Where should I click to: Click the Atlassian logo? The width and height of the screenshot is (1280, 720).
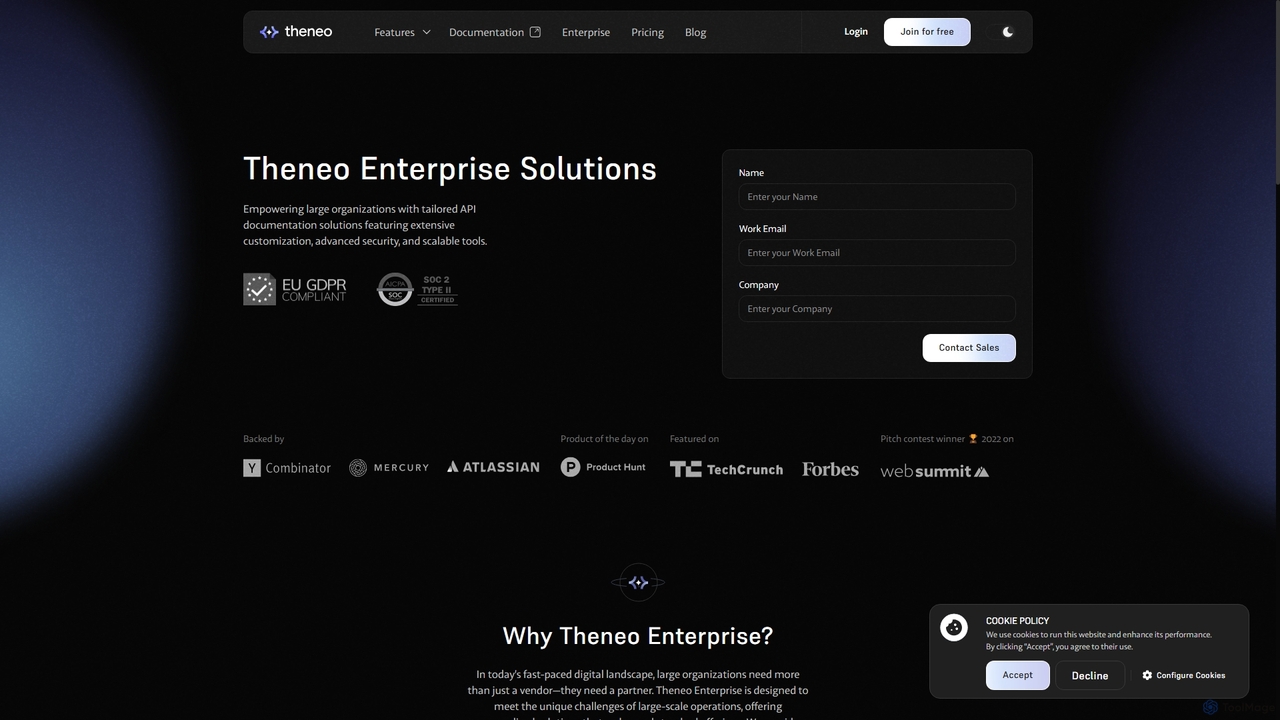[493, 467]
